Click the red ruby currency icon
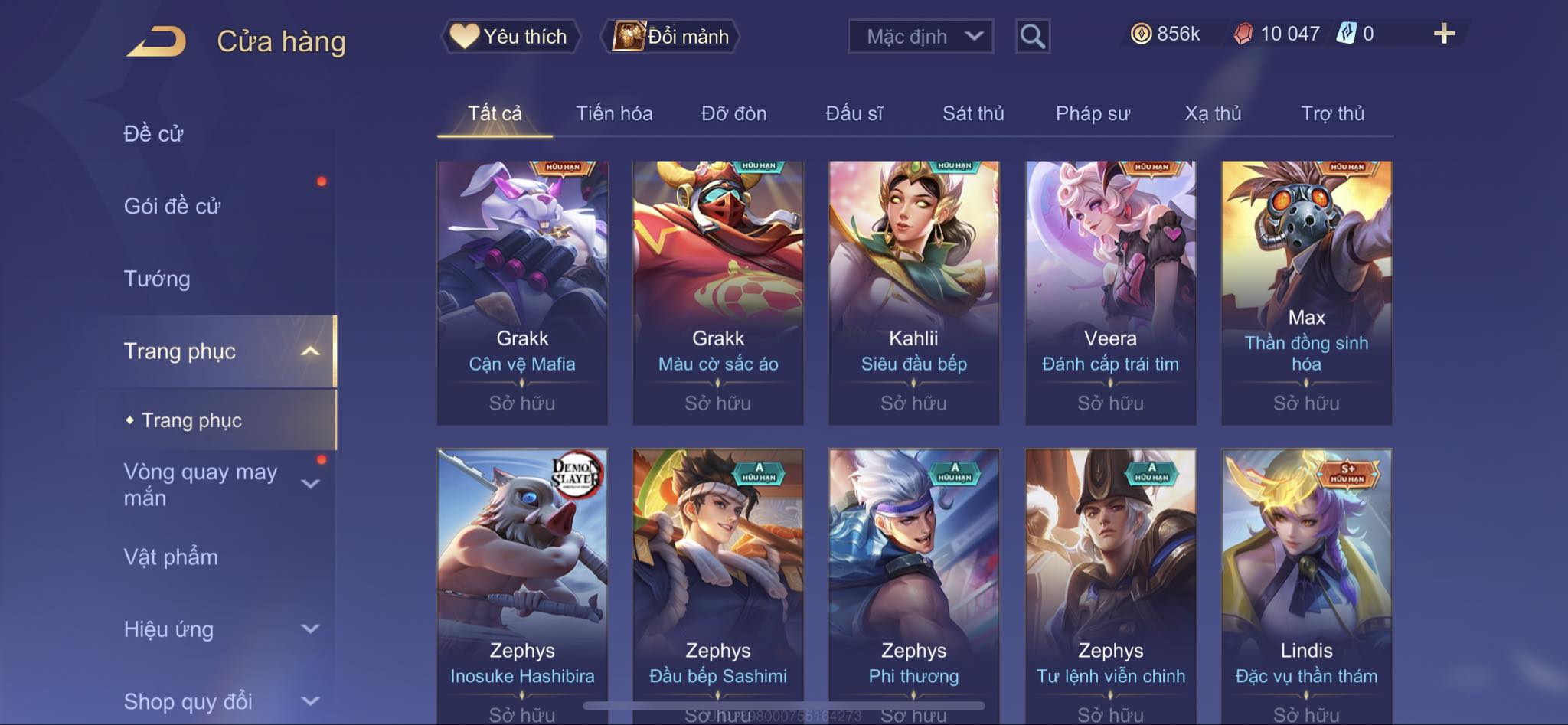This screenshot has width=1568, height=725. tap(1243, 34)
